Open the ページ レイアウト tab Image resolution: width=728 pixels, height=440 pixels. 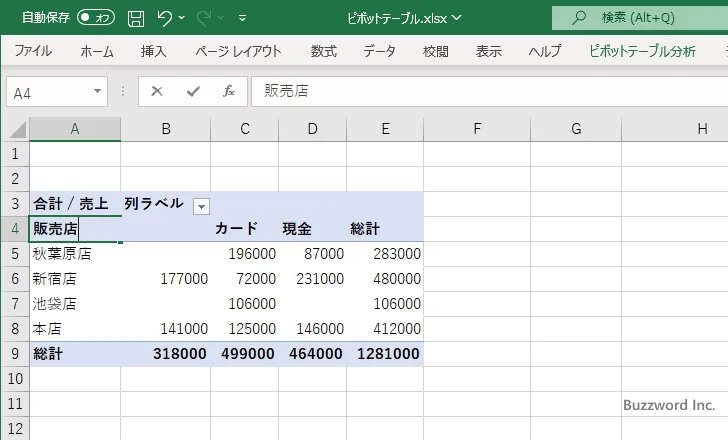[x=238, y=51]
